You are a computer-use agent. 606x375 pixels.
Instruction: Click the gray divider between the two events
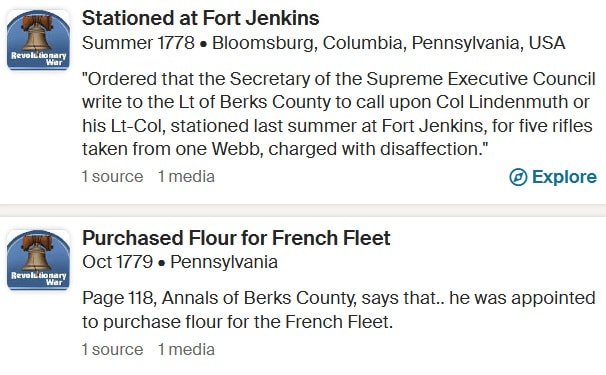click(x=303, y=211)
